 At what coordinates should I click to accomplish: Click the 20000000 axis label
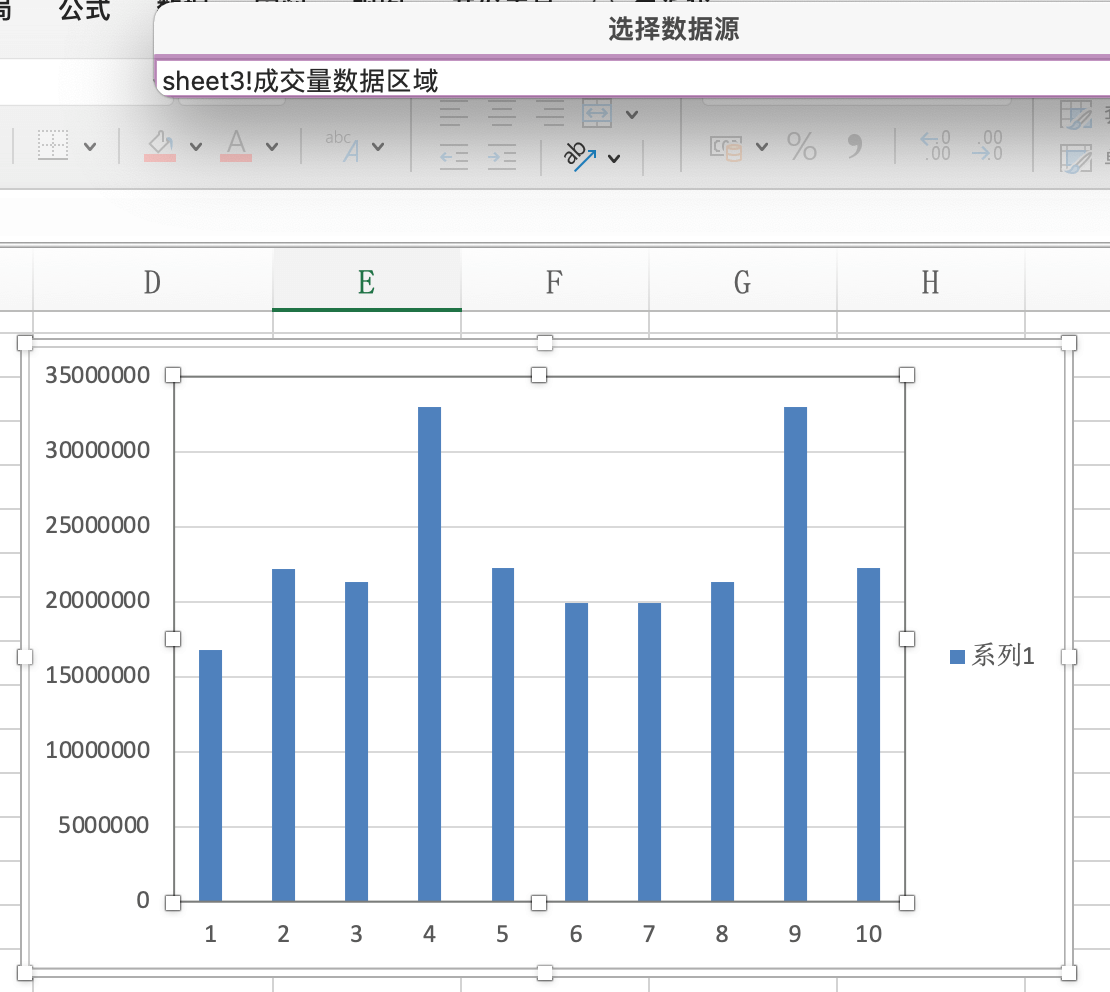click(98, 600)
